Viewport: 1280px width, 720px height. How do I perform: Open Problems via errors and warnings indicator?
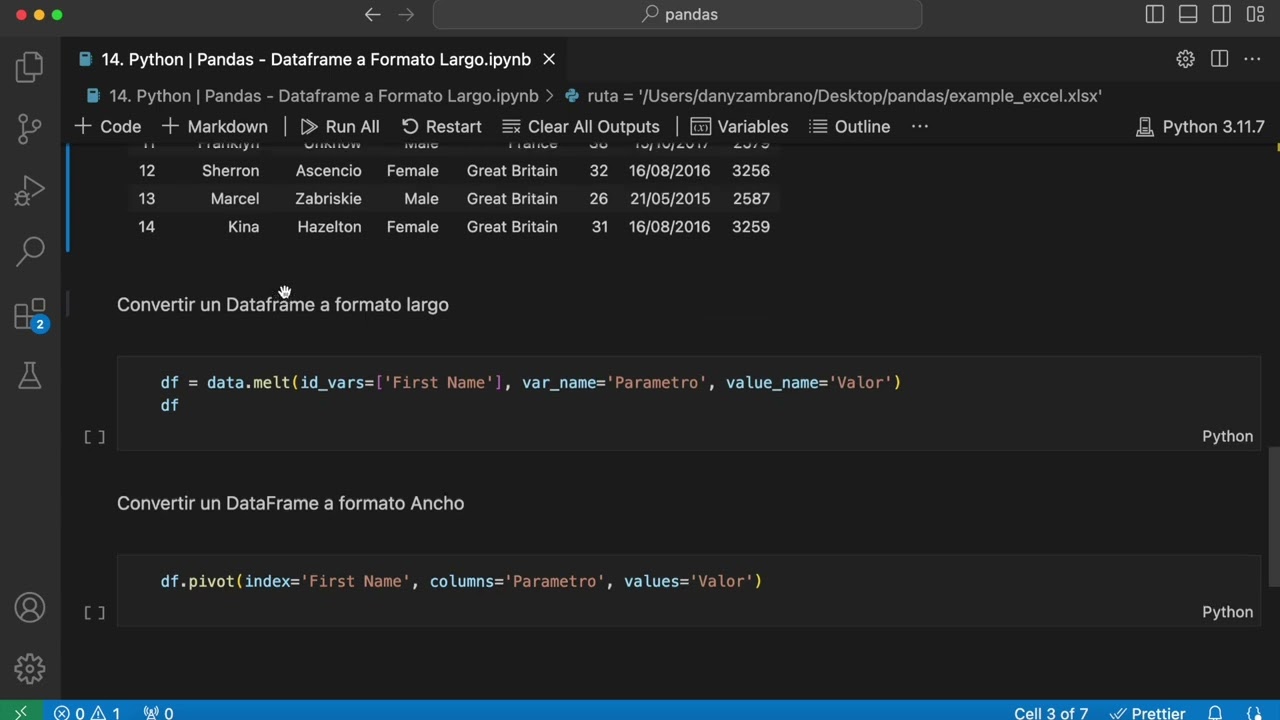(87, 712)
